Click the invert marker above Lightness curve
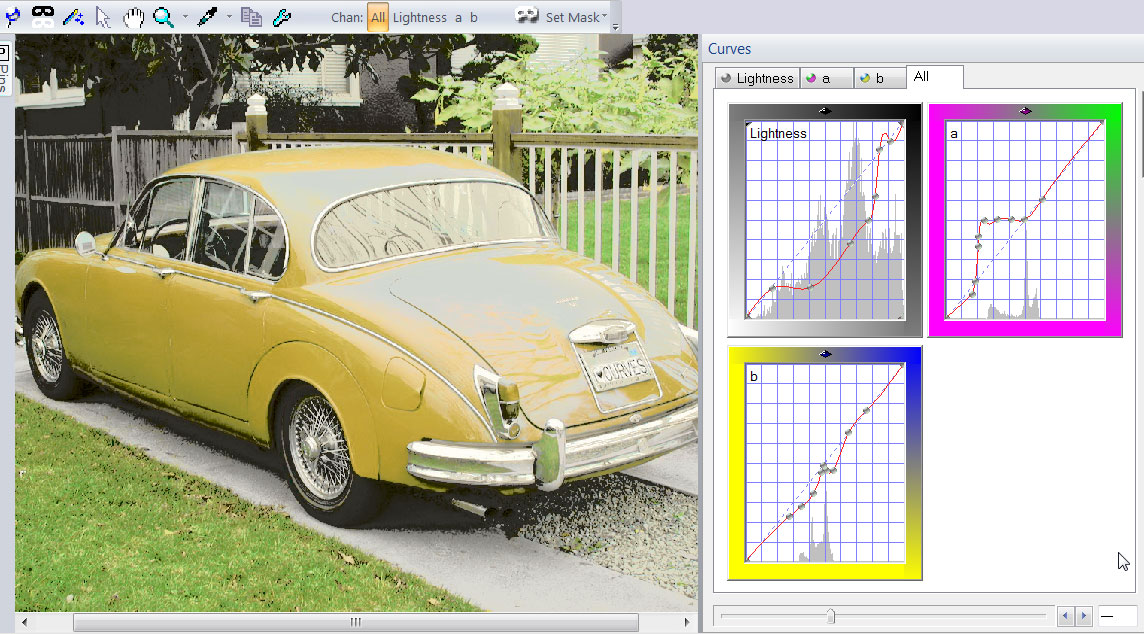The width and height of the screenshot is (1144, 634). [824, 111]
